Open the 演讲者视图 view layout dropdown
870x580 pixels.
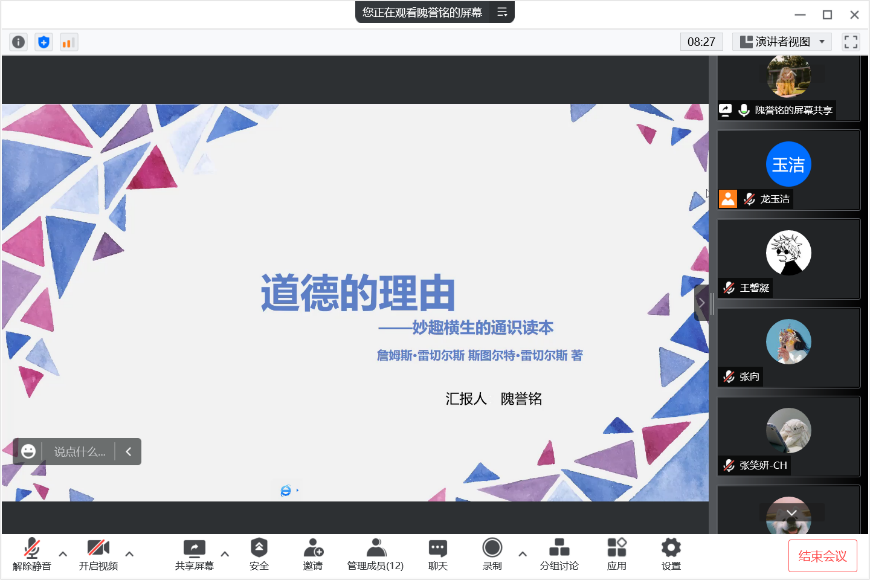782,42
